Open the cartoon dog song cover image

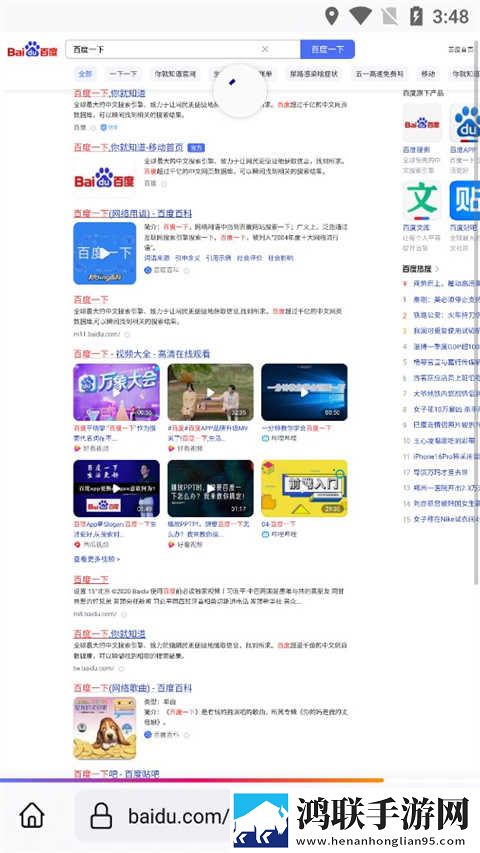[x=104, y=728]
